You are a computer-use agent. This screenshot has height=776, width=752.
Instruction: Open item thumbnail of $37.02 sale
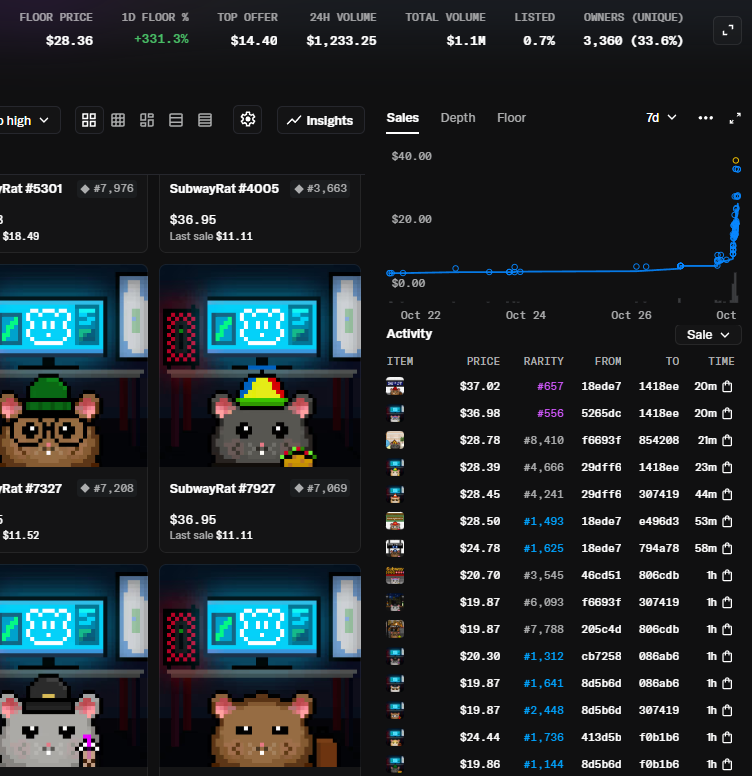tap(395, 386)
